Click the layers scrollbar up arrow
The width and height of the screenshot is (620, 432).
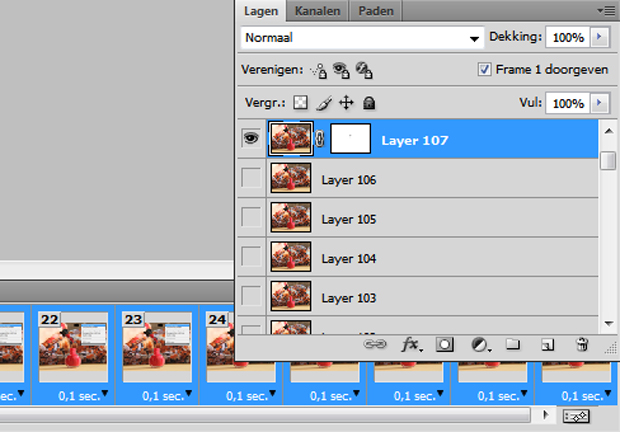click(x=609, y=131)
